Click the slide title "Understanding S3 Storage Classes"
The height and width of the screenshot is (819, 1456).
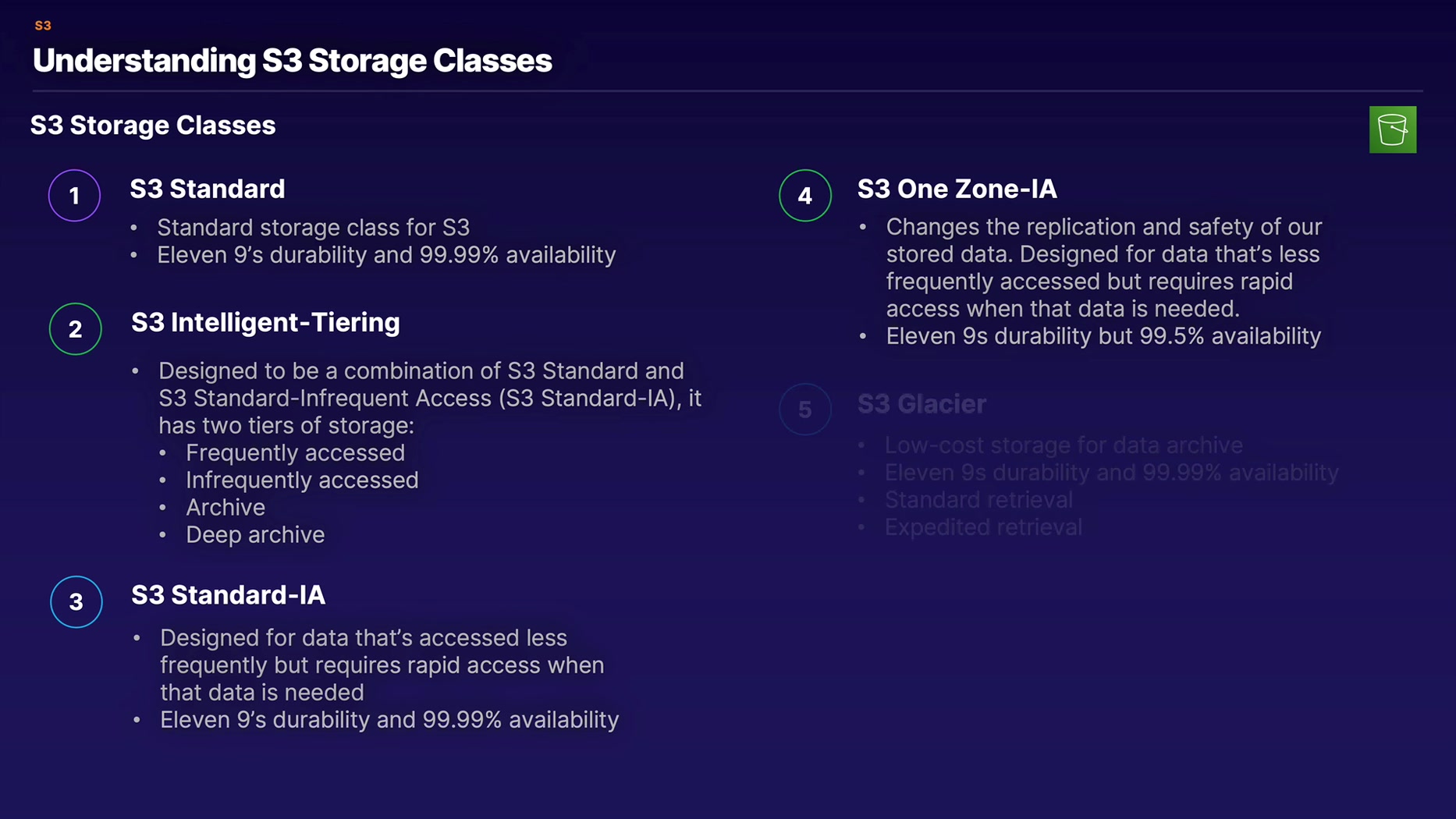[292, 61]
